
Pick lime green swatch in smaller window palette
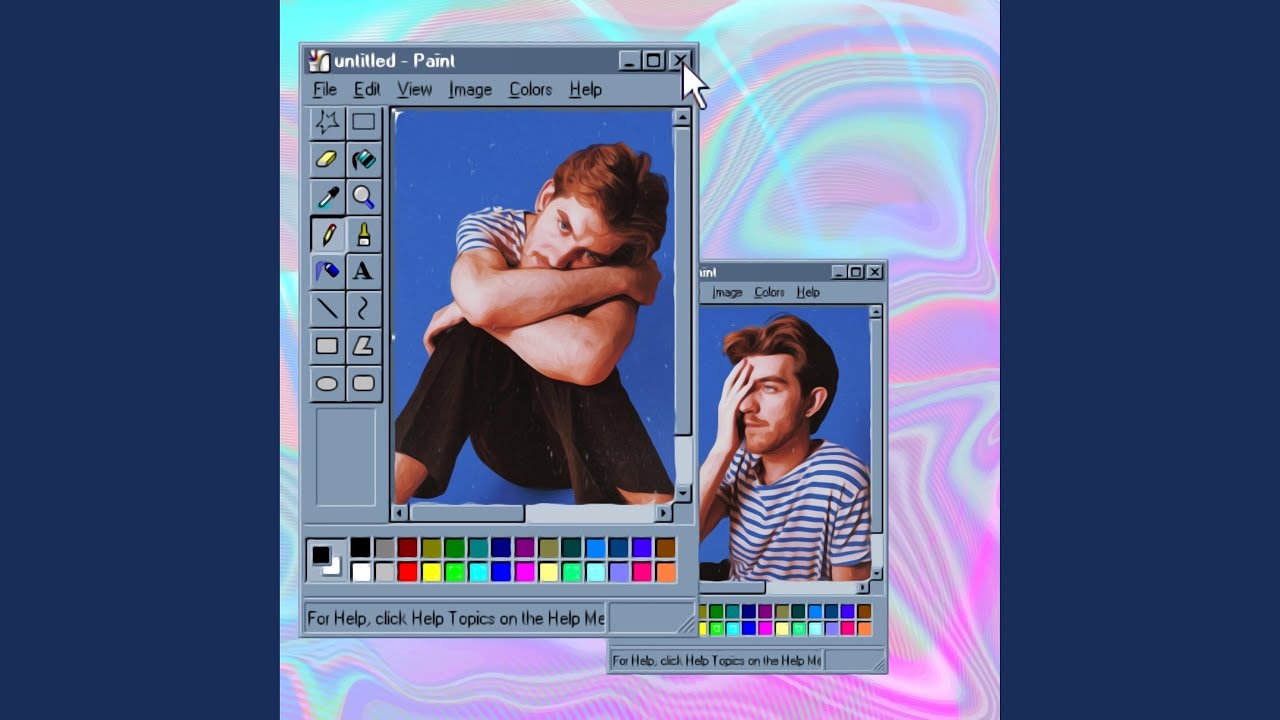716,628
